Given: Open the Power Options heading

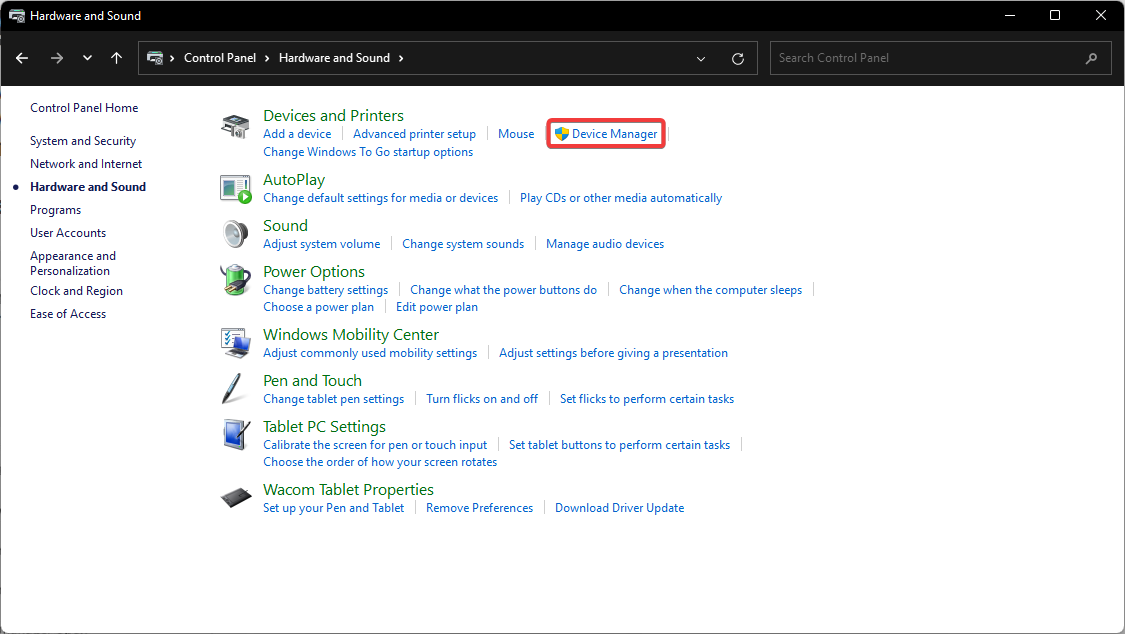Looking at the screenshot, I should click(x=314, y=272).
